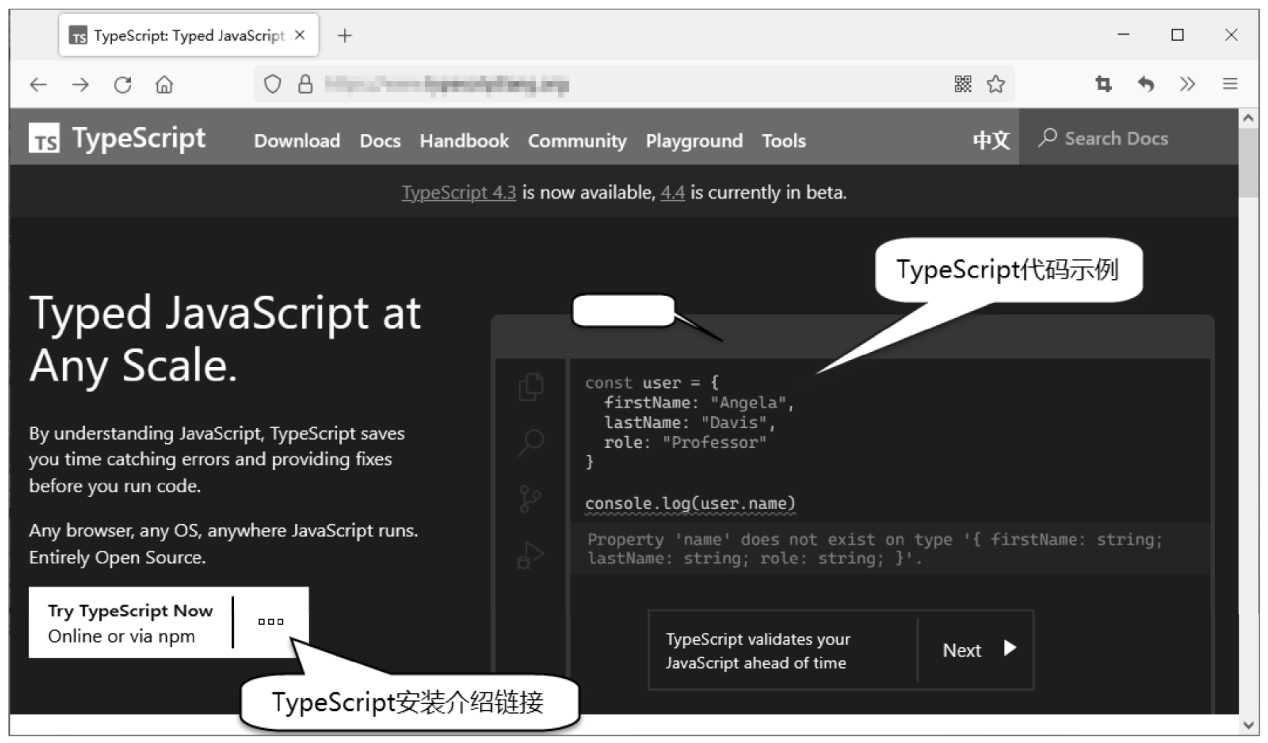Open the 4.4 beta link
Image resolution: width=1268 pixels, height=743 pixels.
pos(672,192)
